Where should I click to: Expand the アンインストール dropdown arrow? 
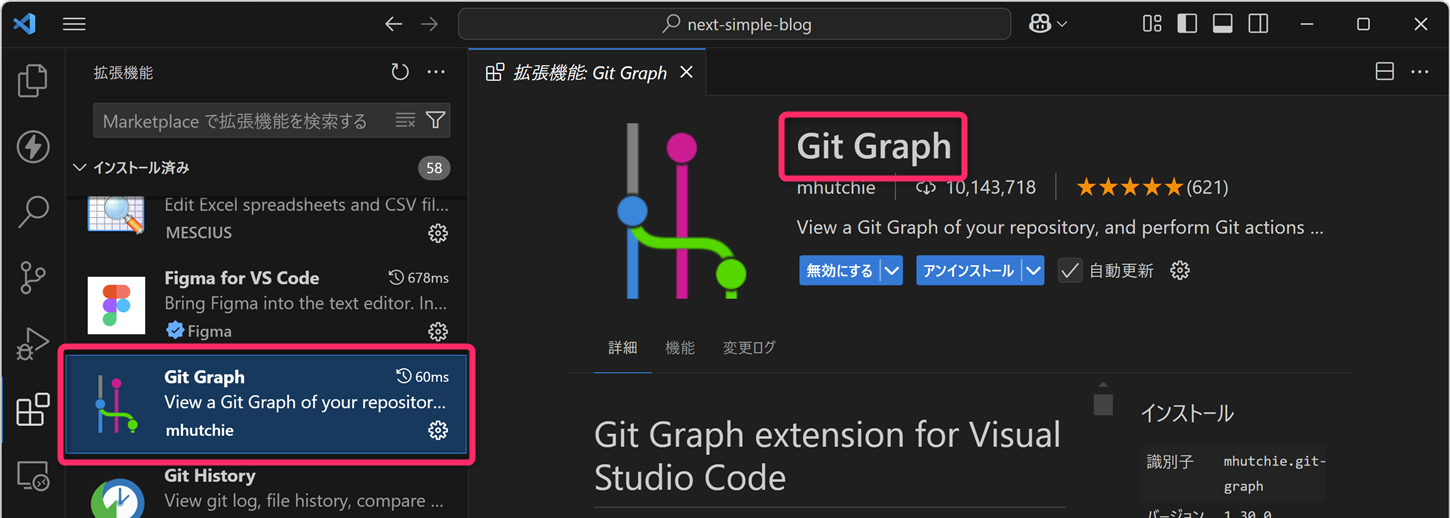[x=1033, y=271]
